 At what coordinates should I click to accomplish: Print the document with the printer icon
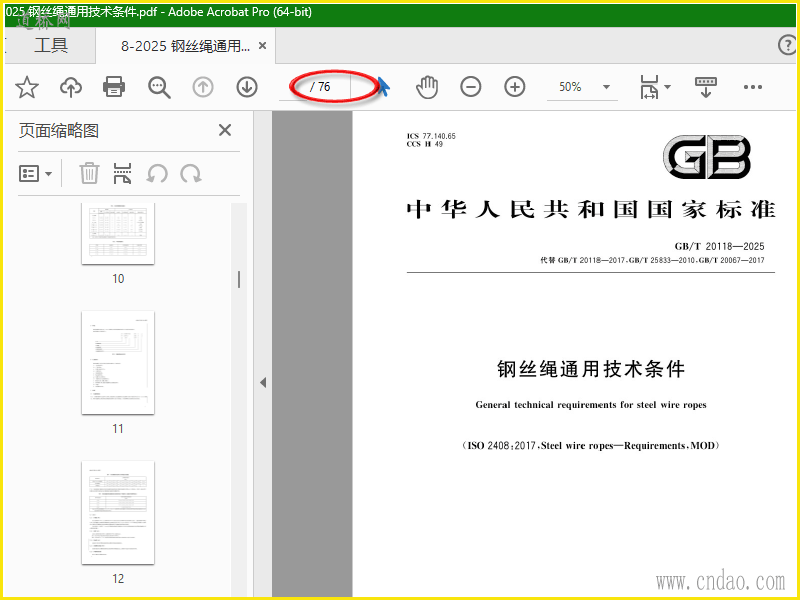(114, 87)
